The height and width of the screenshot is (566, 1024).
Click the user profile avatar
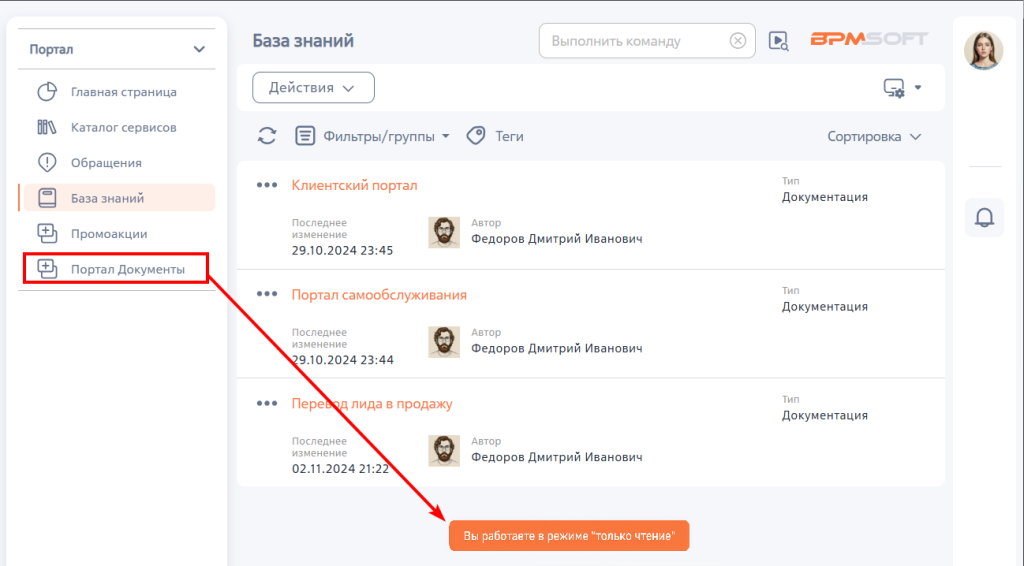point(984,50)
